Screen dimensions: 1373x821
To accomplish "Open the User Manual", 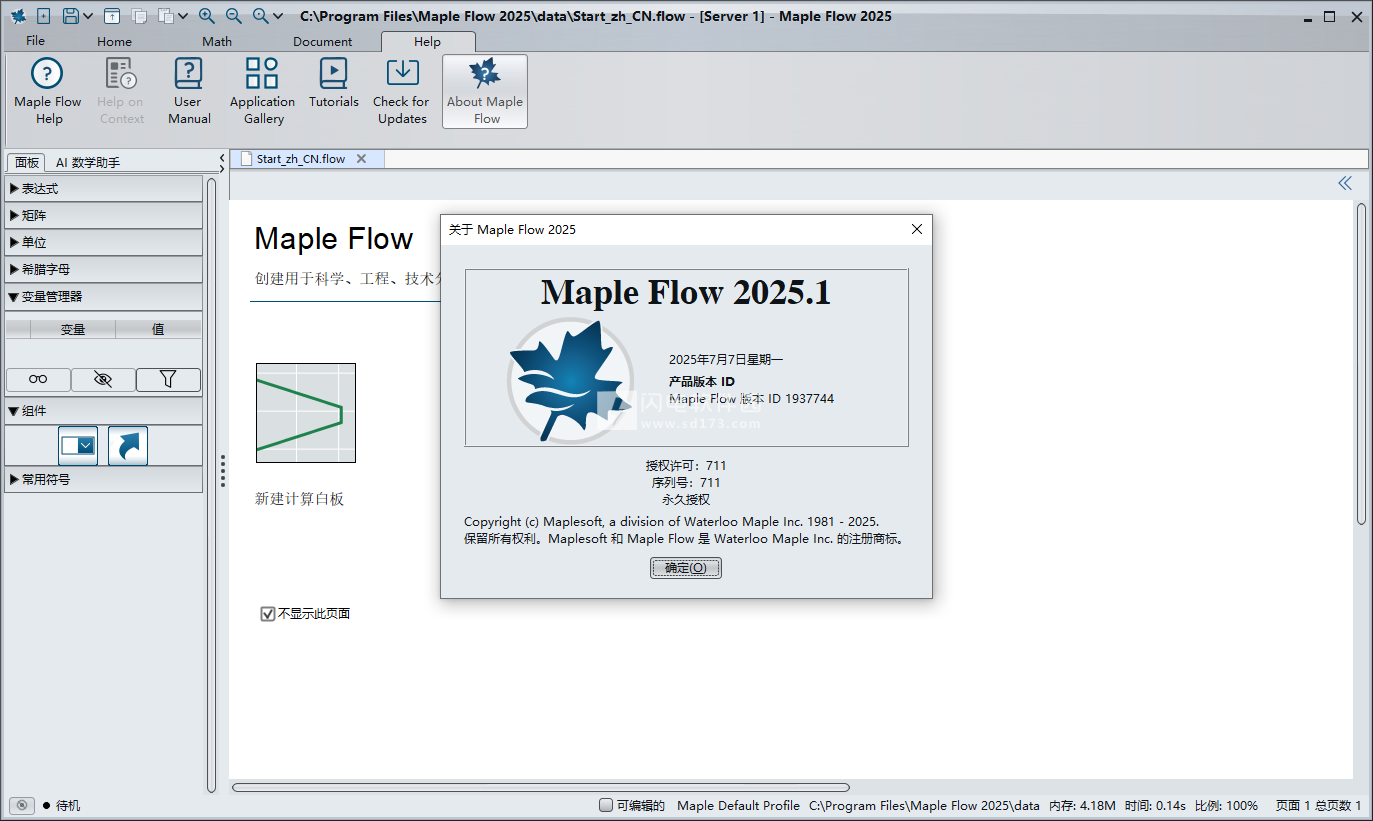I will (189, 92).
